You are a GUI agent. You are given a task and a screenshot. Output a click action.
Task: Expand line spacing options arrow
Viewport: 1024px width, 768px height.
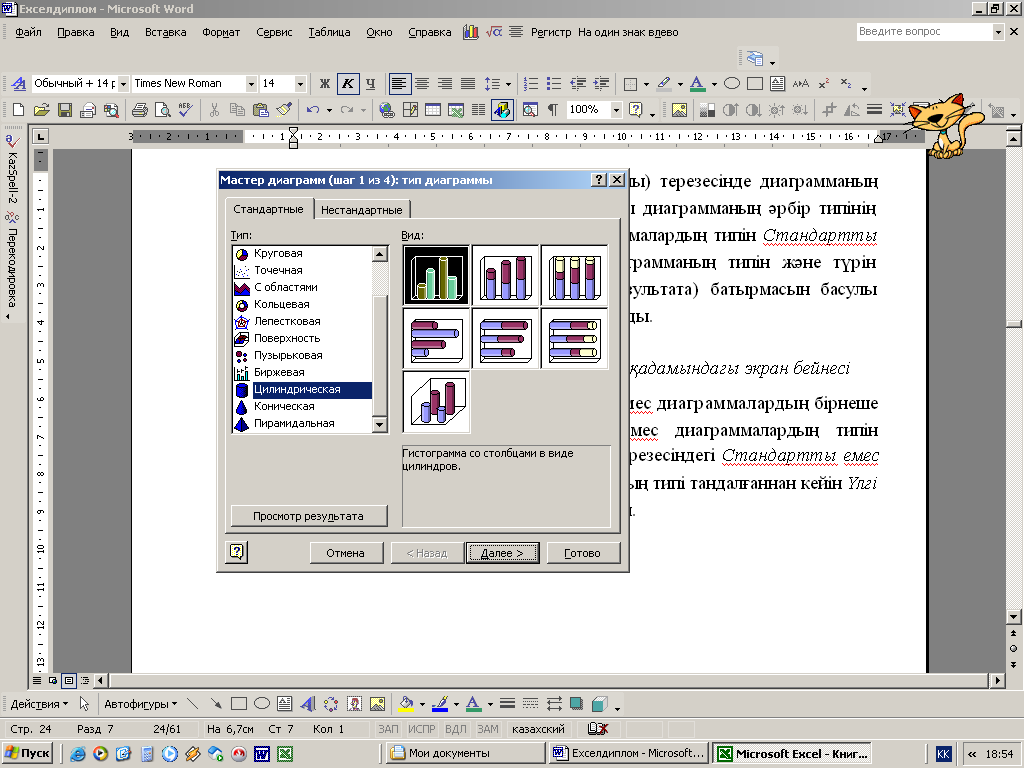point(508,84)
